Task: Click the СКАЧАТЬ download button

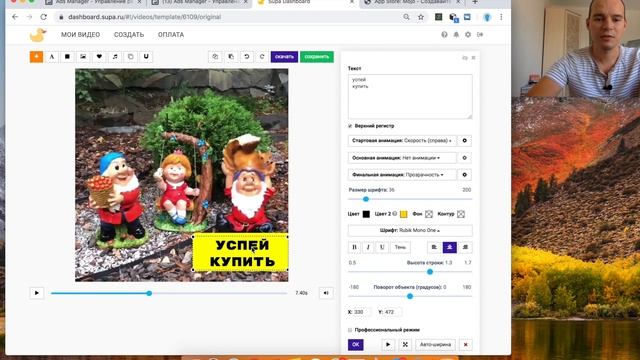Action: coord(284,57)
